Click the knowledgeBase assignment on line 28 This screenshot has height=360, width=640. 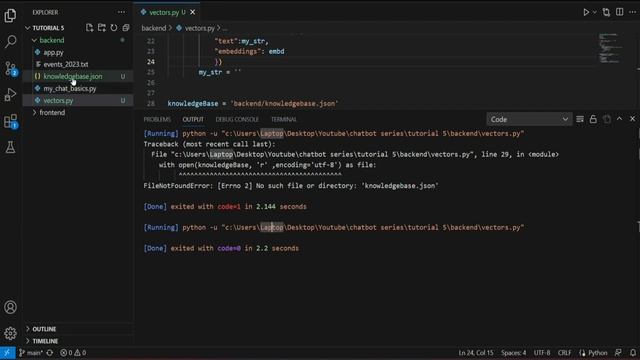point(253,103)
